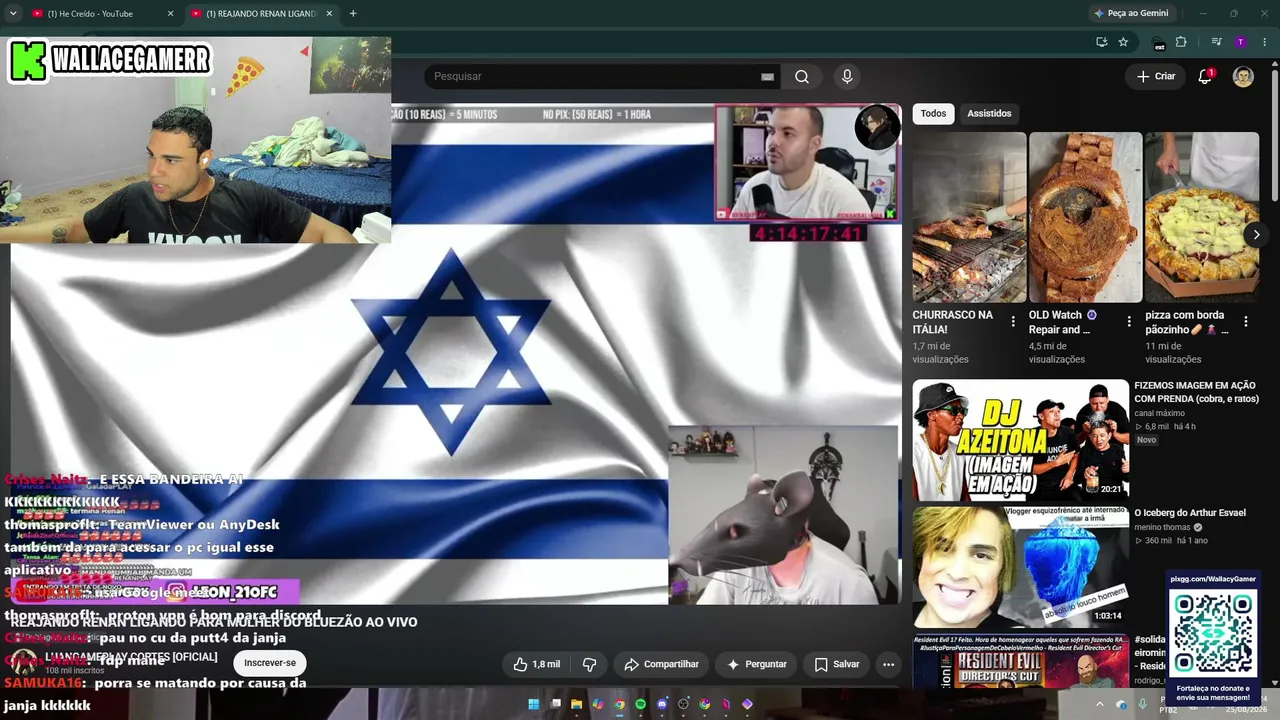
Task: Open the OLD Watch Repair short
Action: (1085, 217)
